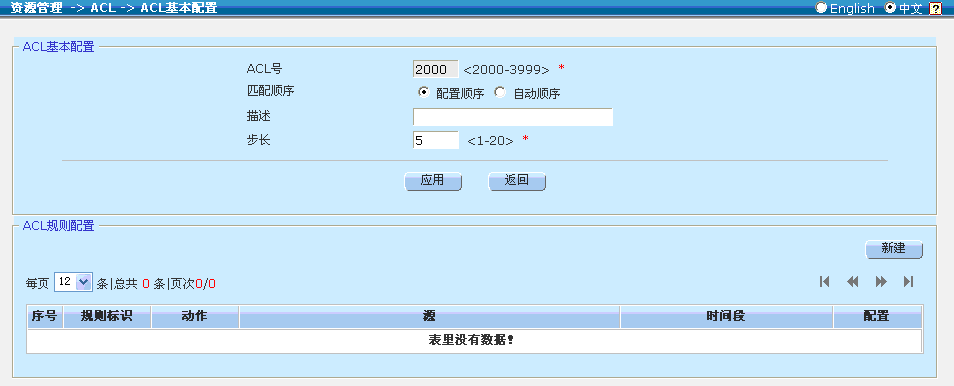Click the 动作 column header
This screenshot has width=954, height=386.
pos(195,317)
